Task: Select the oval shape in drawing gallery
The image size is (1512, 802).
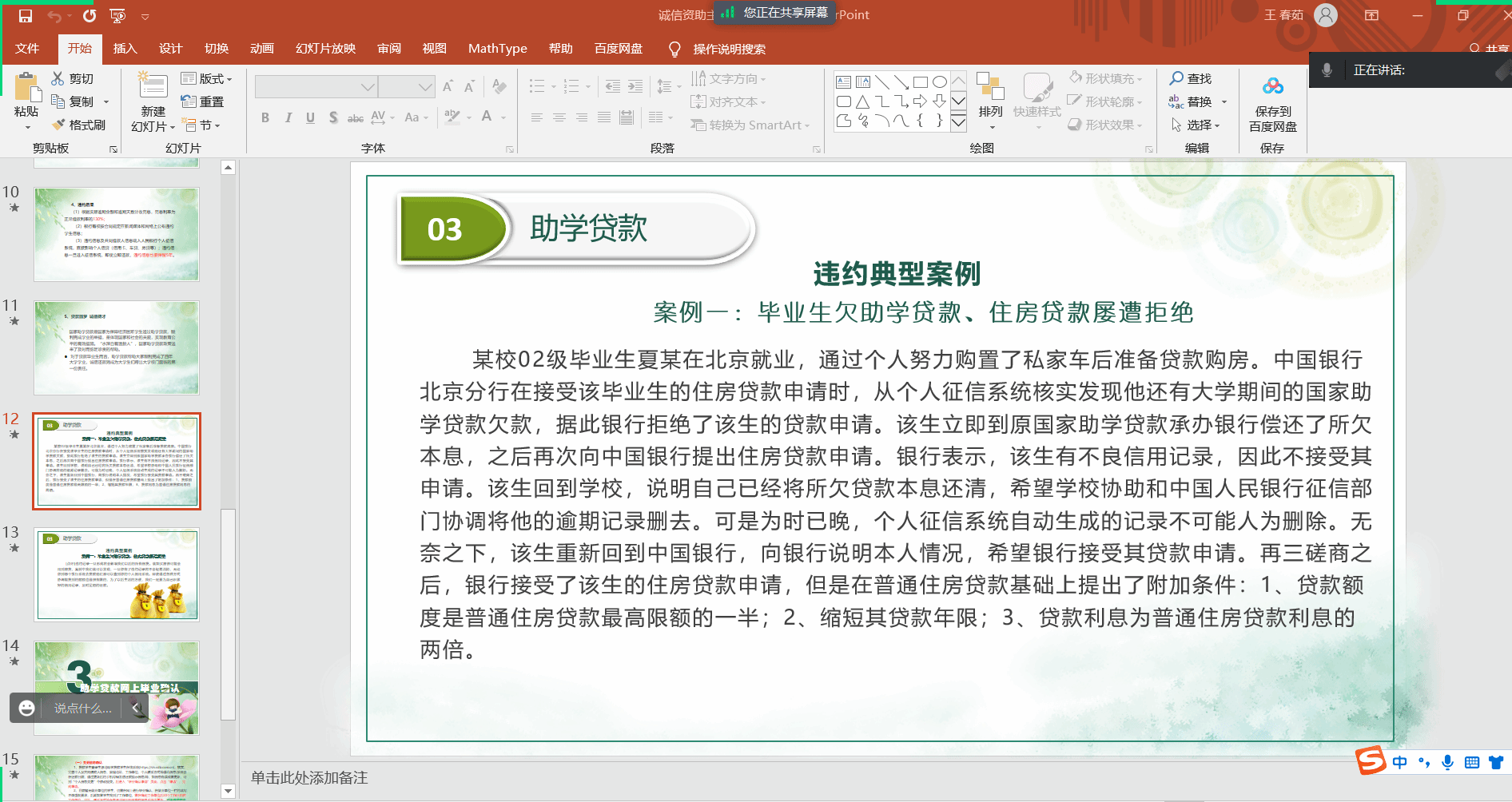Action: (x=940, y=82)
